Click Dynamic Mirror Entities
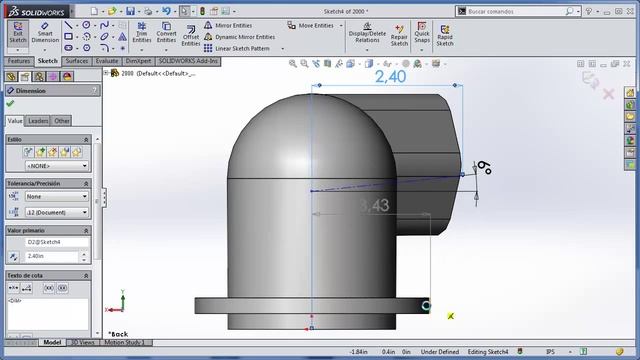 [239, 37]
